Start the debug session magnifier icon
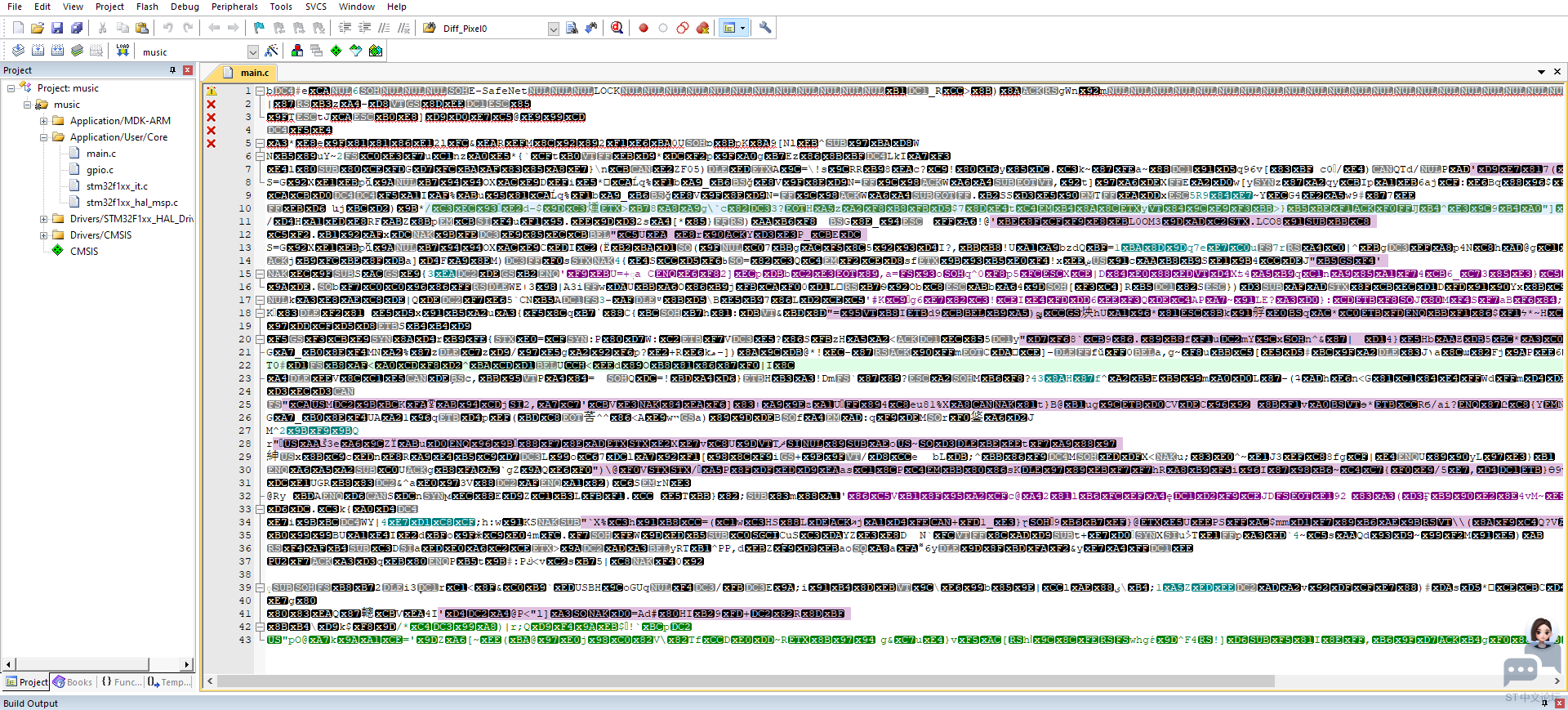Screen dimensions: 1568x710 617,28
